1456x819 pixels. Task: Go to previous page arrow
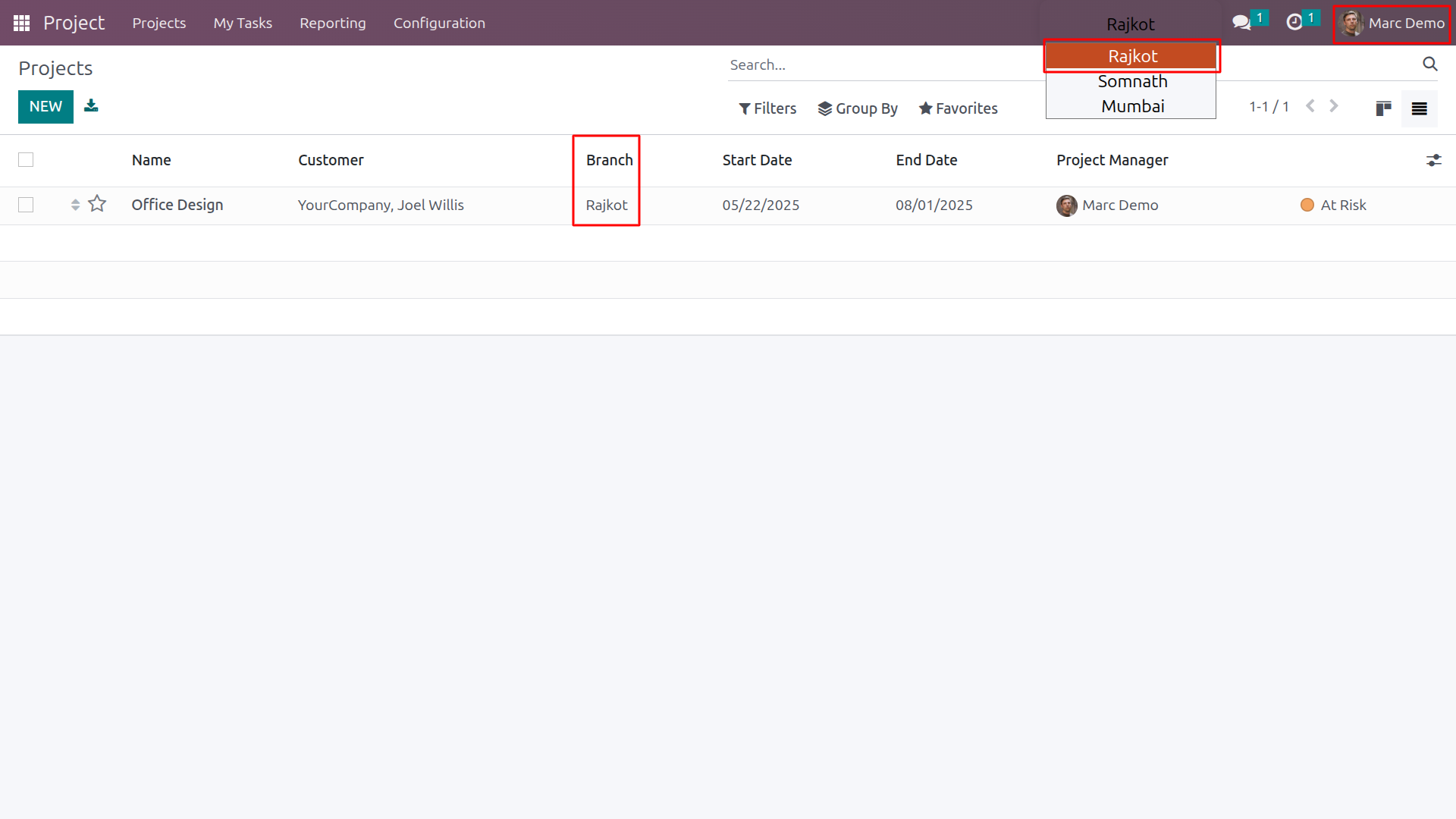tap(1310, 106)
